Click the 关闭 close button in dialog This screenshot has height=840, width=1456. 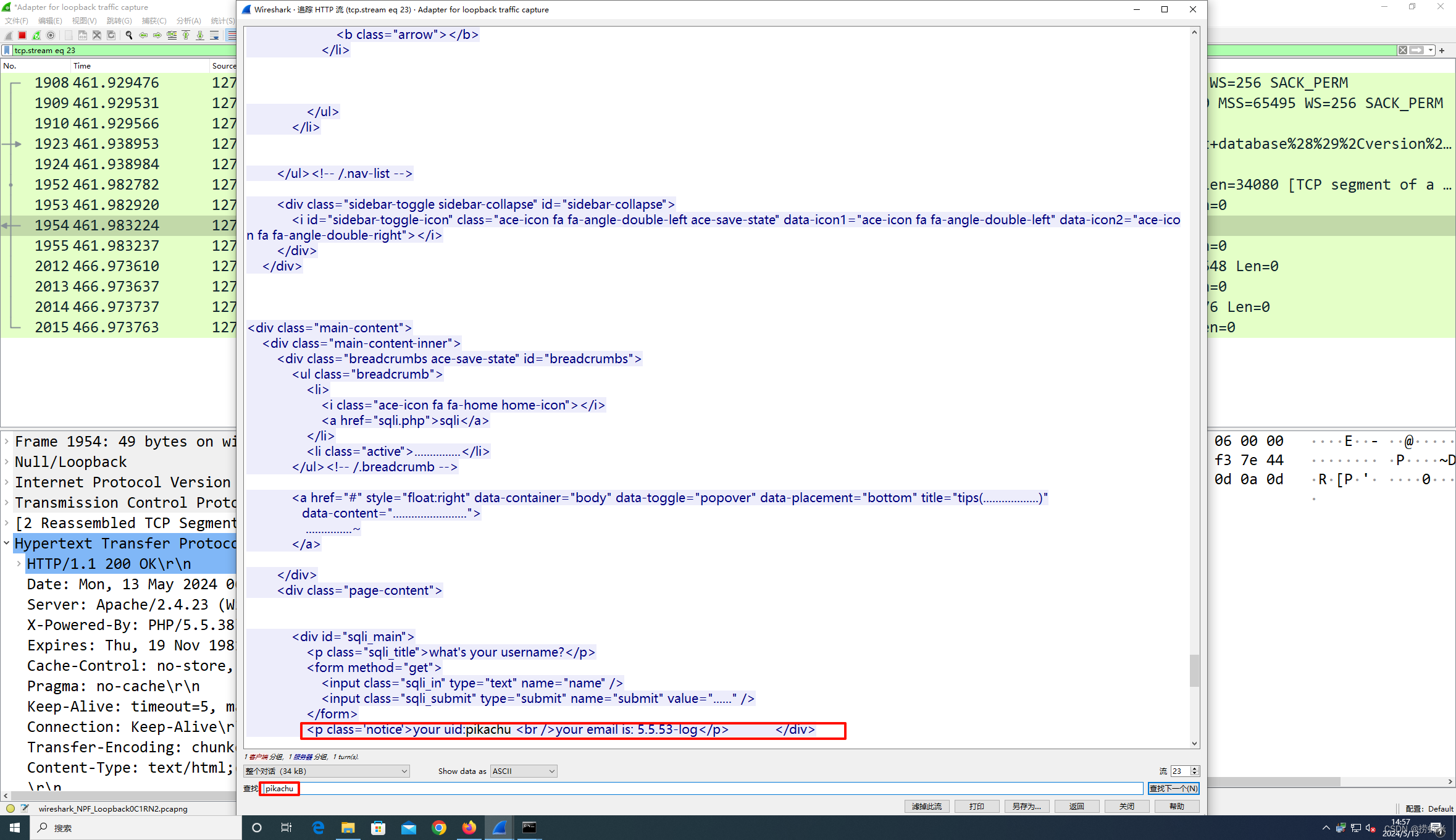1127,806
